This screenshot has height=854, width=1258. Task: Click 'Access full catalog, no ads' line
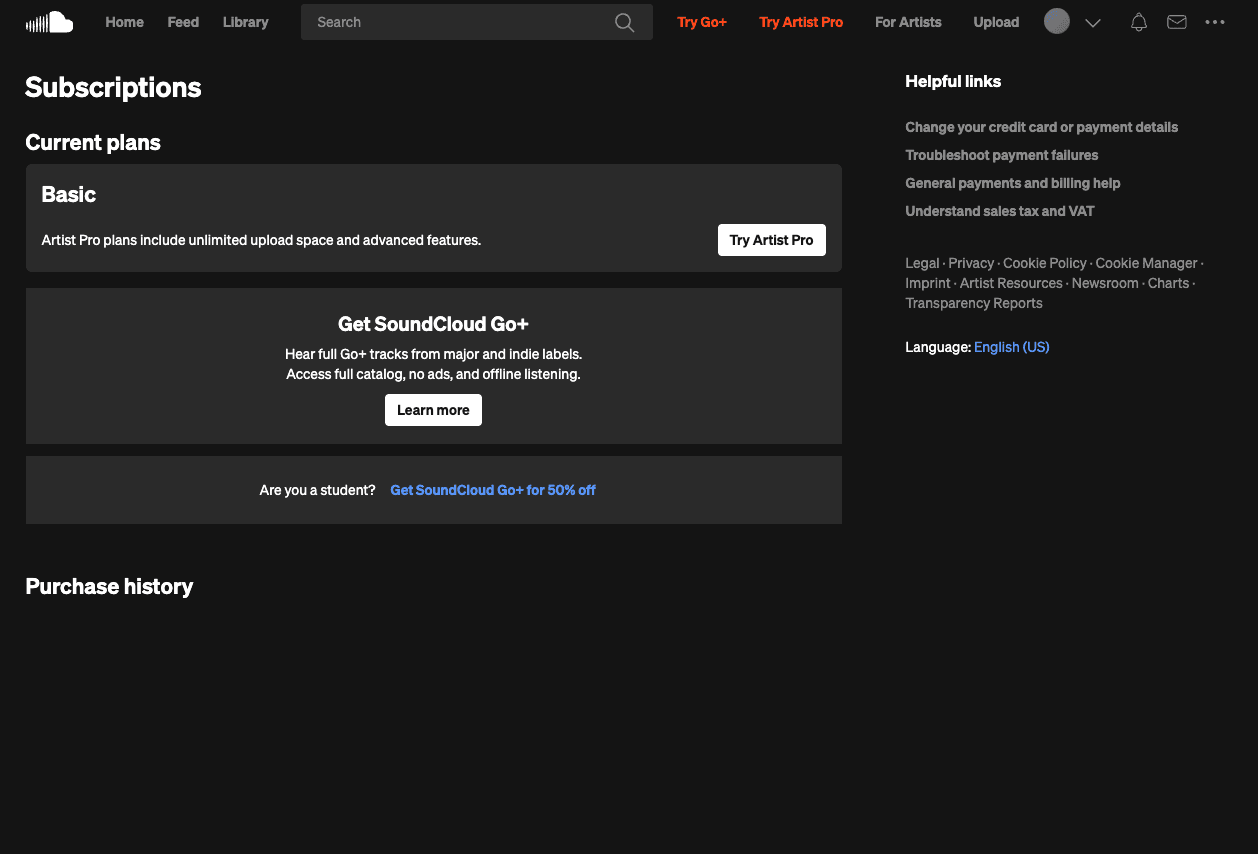tap(433, 374)
